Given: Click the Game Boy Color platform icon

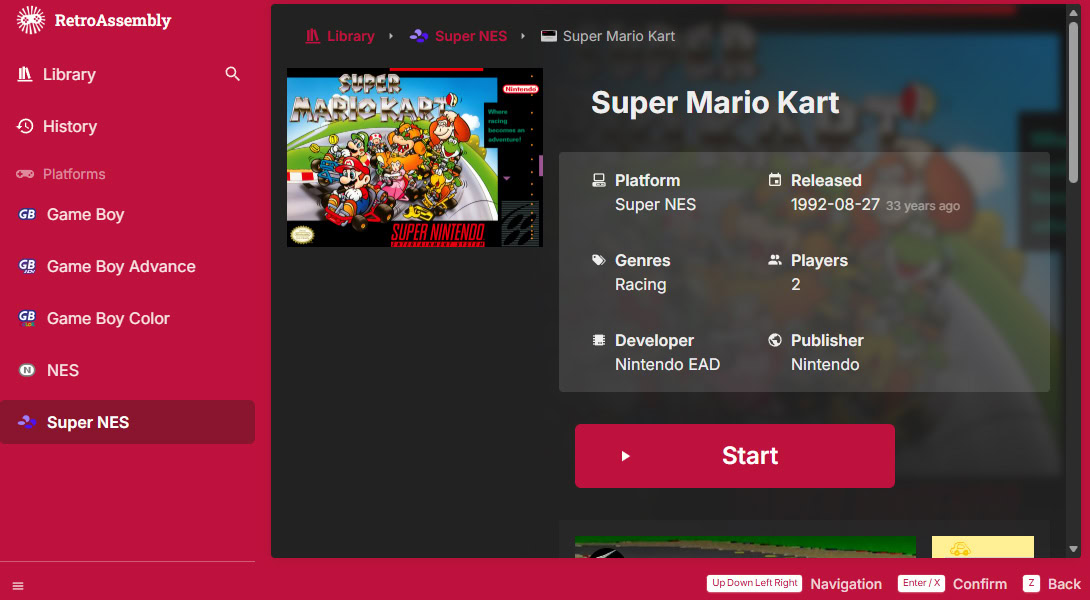Looking at the screenshot, I should pyautogui.click(x=27, y=318).
